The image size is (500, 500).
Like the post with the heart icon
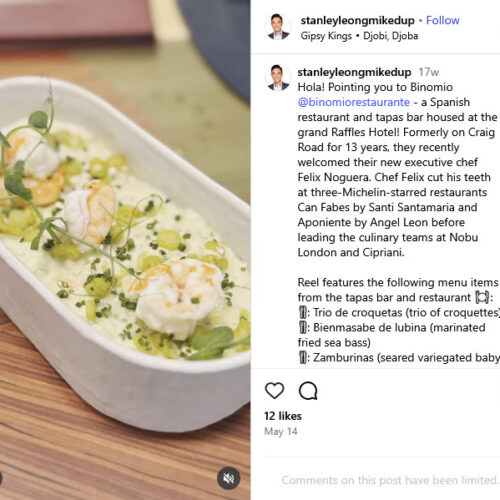274,390
